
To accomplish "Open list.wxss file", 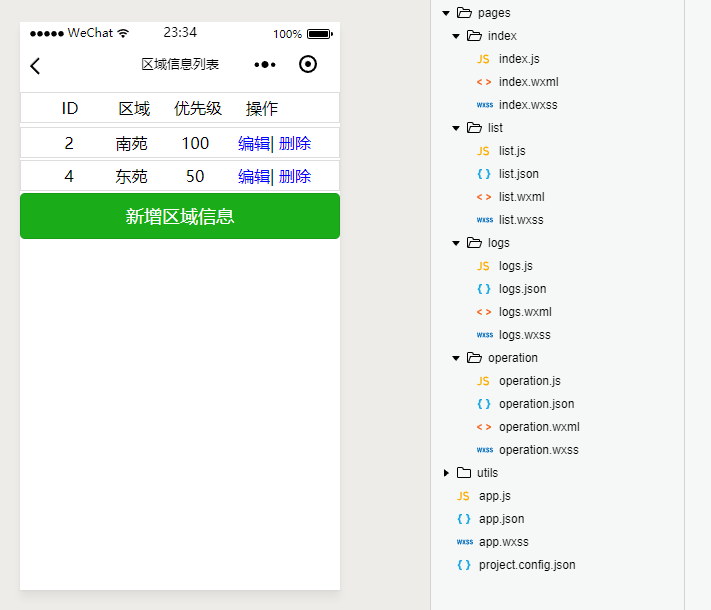I will (x=521, y=220).
